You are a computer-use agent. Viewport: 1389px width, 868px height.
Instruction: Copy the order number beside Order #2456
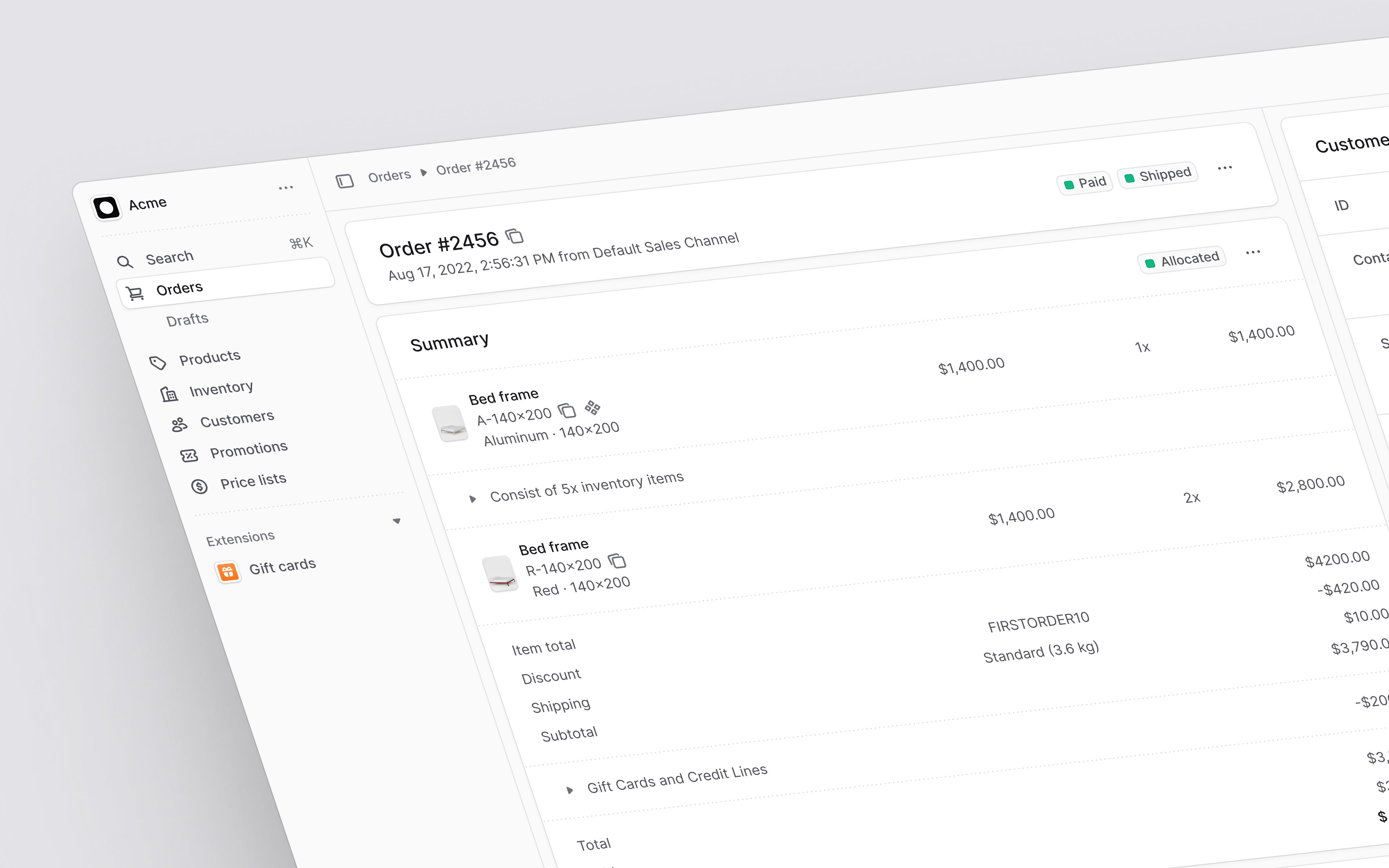tap(514, 236)
